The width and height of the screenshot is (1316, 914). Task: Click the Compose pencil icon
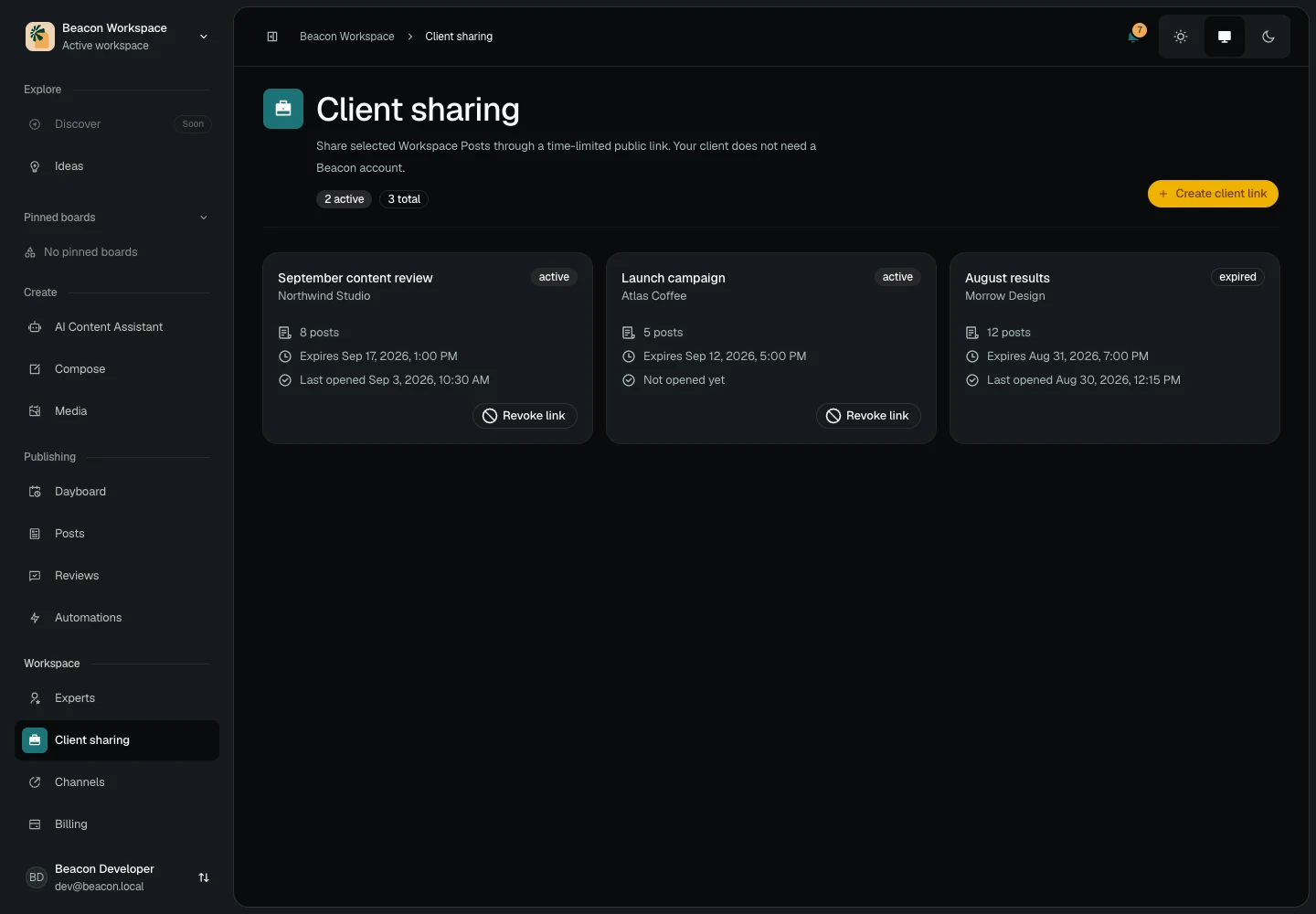[x=35, y=369]
